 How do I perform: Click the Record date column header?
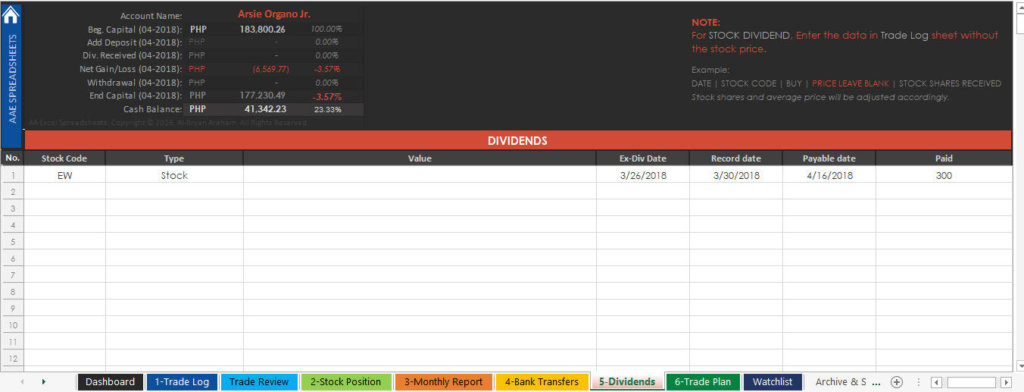(736, 158)
